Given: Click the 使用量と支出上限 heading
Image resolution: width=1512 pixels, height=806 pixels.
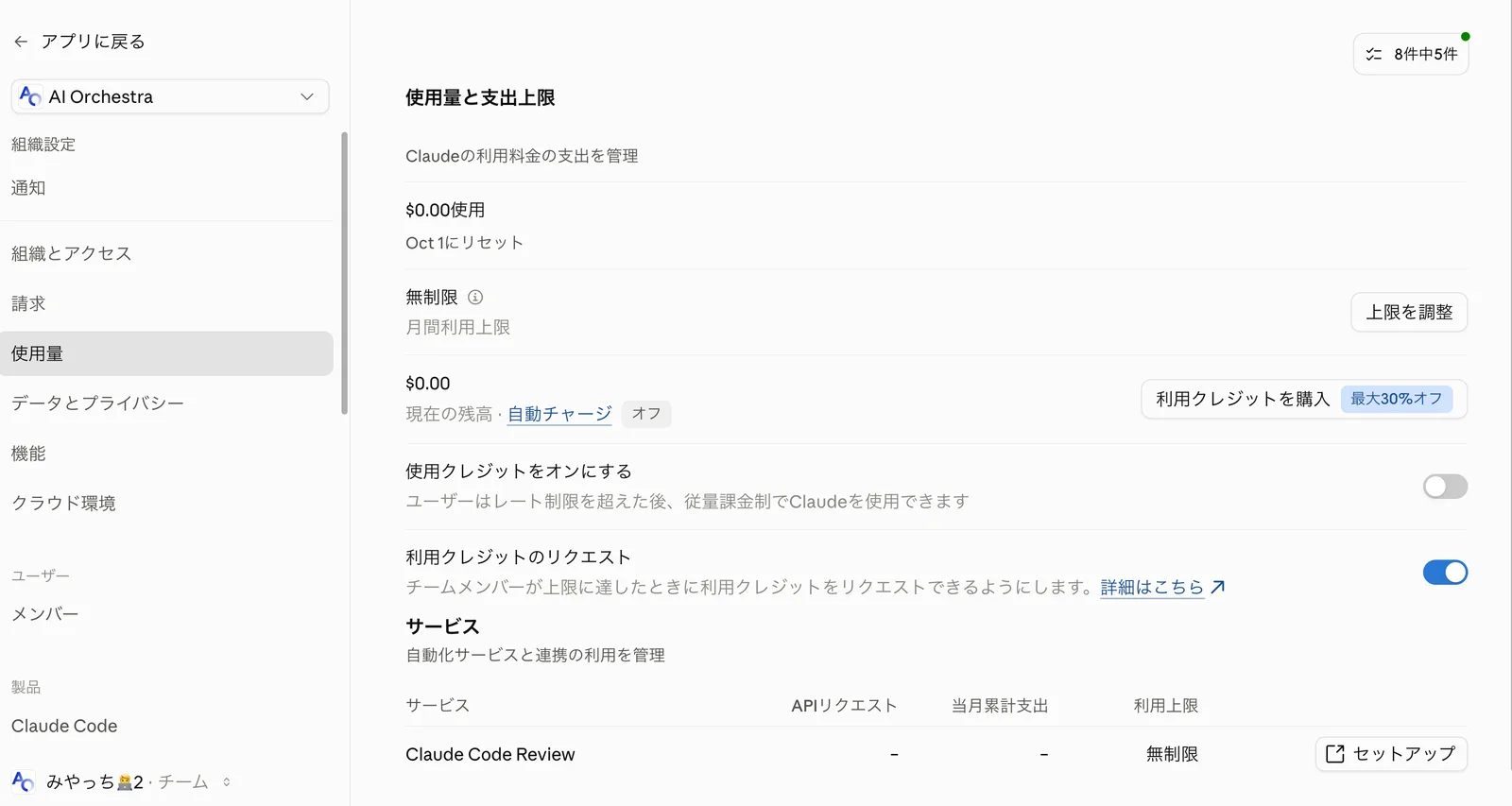Looking at the screenshot, I should (x=480, y=97).
